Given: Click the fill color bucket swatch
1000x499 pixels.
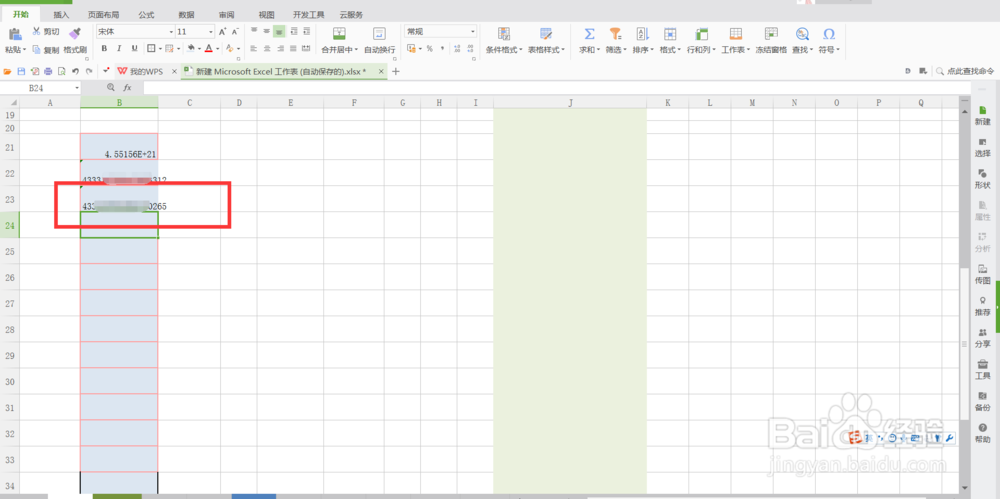Looking at the screenshot, I should tap(191, 48).
